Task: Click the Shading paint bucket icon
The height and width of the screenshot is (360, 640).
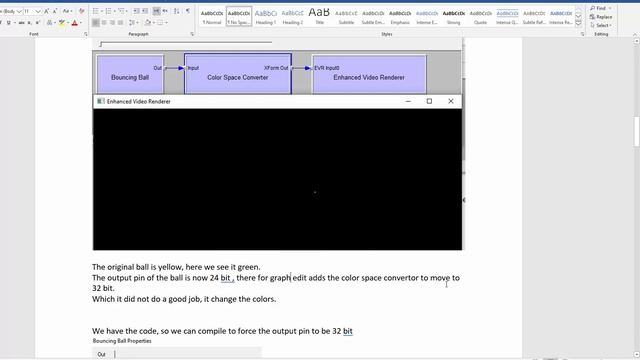Action: pyautogui.click(x=148, y=22)
